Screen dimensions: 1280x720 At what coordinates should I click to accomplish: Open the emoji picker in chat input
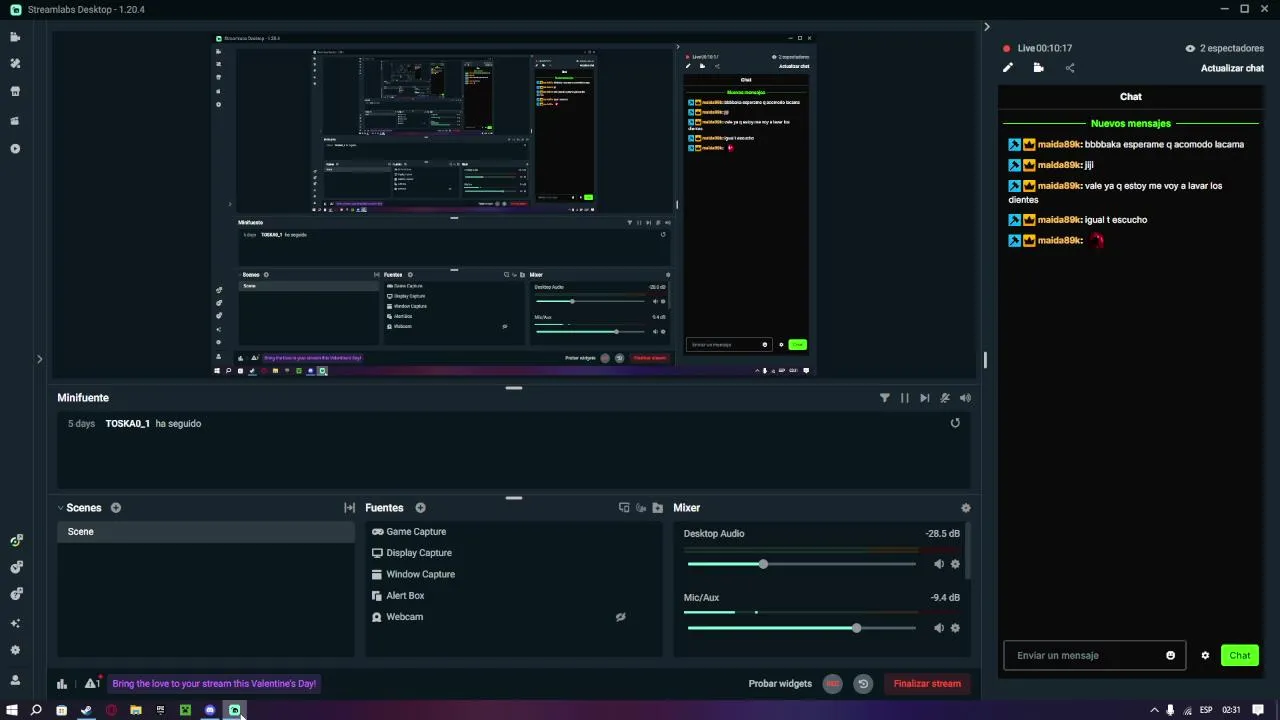(1171, 656)
